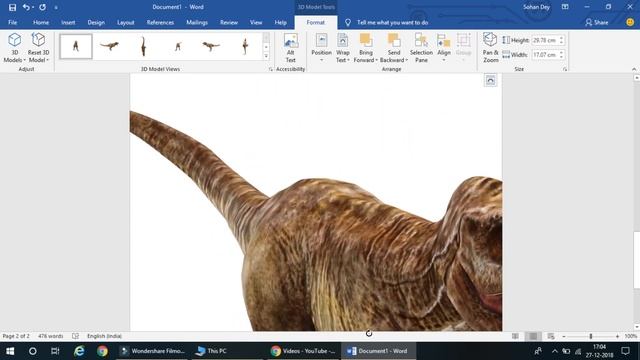
Task: Select the fifth 3D model view thumbnail
Action: [x=211, y=46]
